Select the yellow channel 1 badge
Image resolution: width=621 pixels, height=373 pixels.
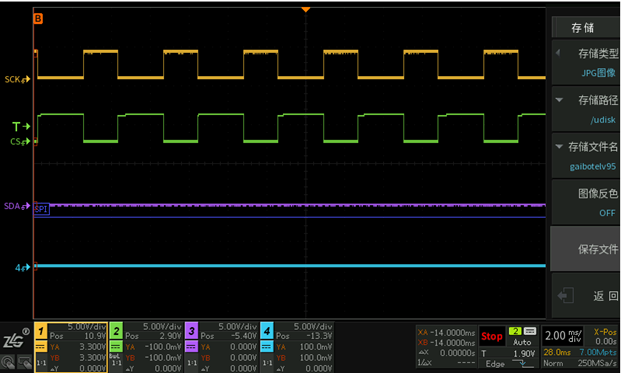click(41, 331)
